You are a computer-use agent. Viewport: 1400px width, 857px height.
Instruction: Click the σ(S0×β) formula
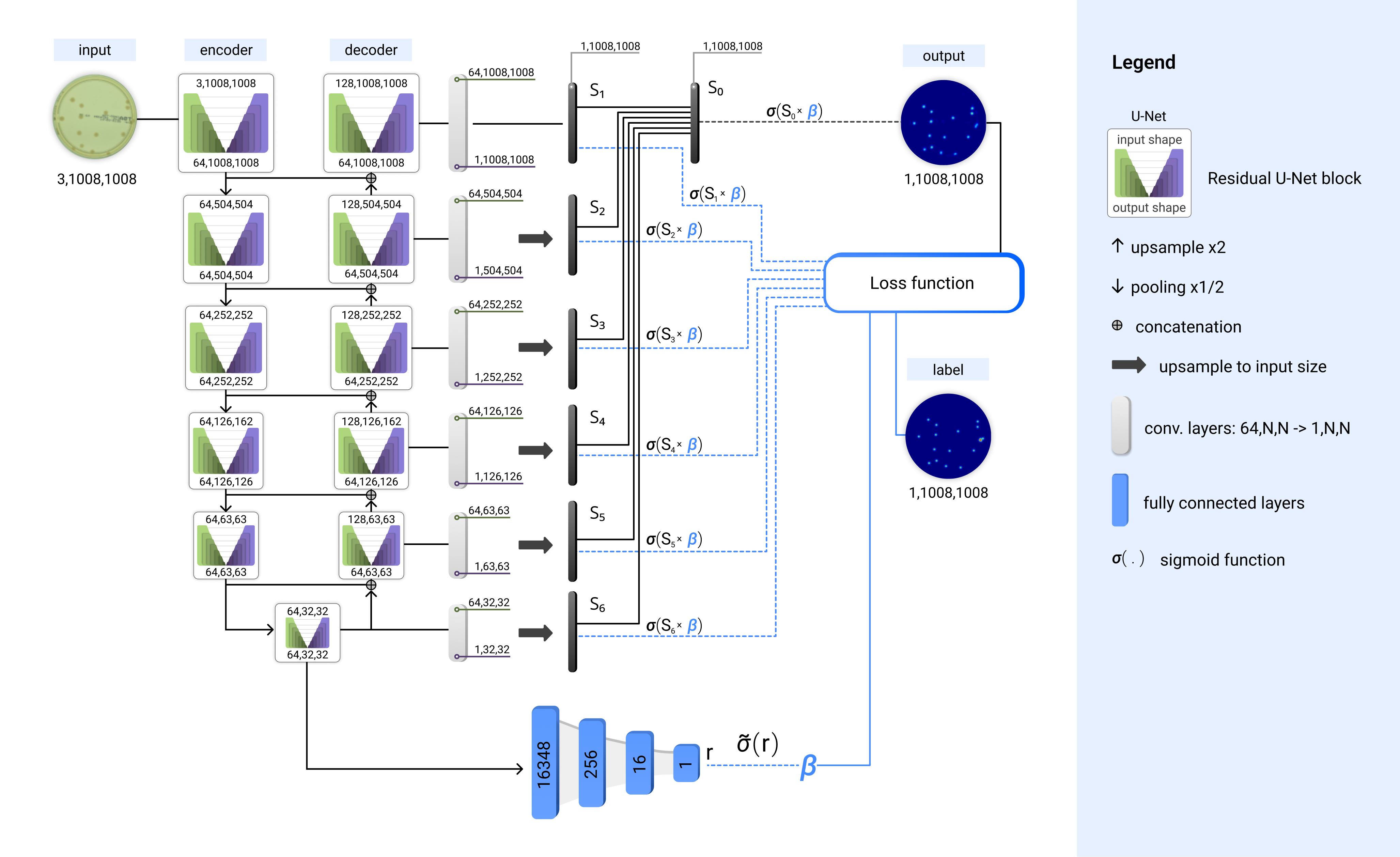coord(794,111)
